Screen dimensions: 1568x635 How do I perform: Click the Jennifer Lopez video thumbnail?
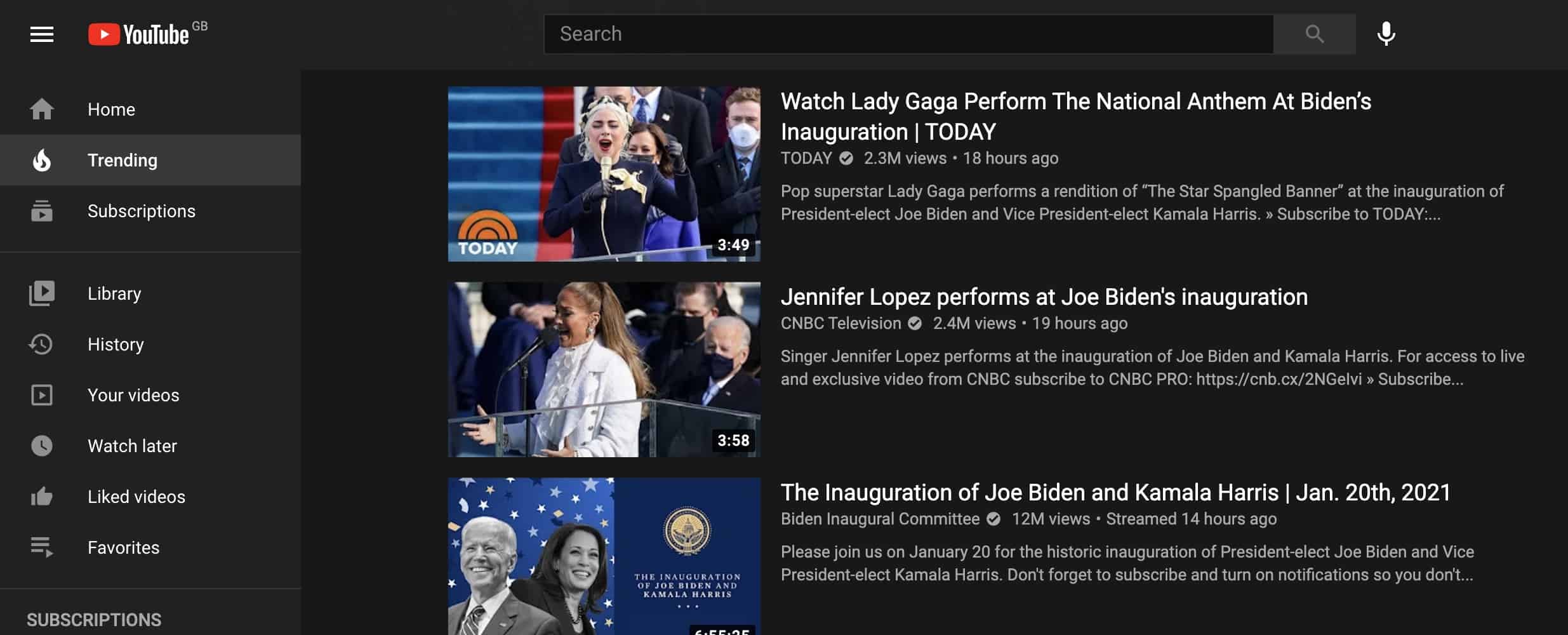(x=604, y=370)
